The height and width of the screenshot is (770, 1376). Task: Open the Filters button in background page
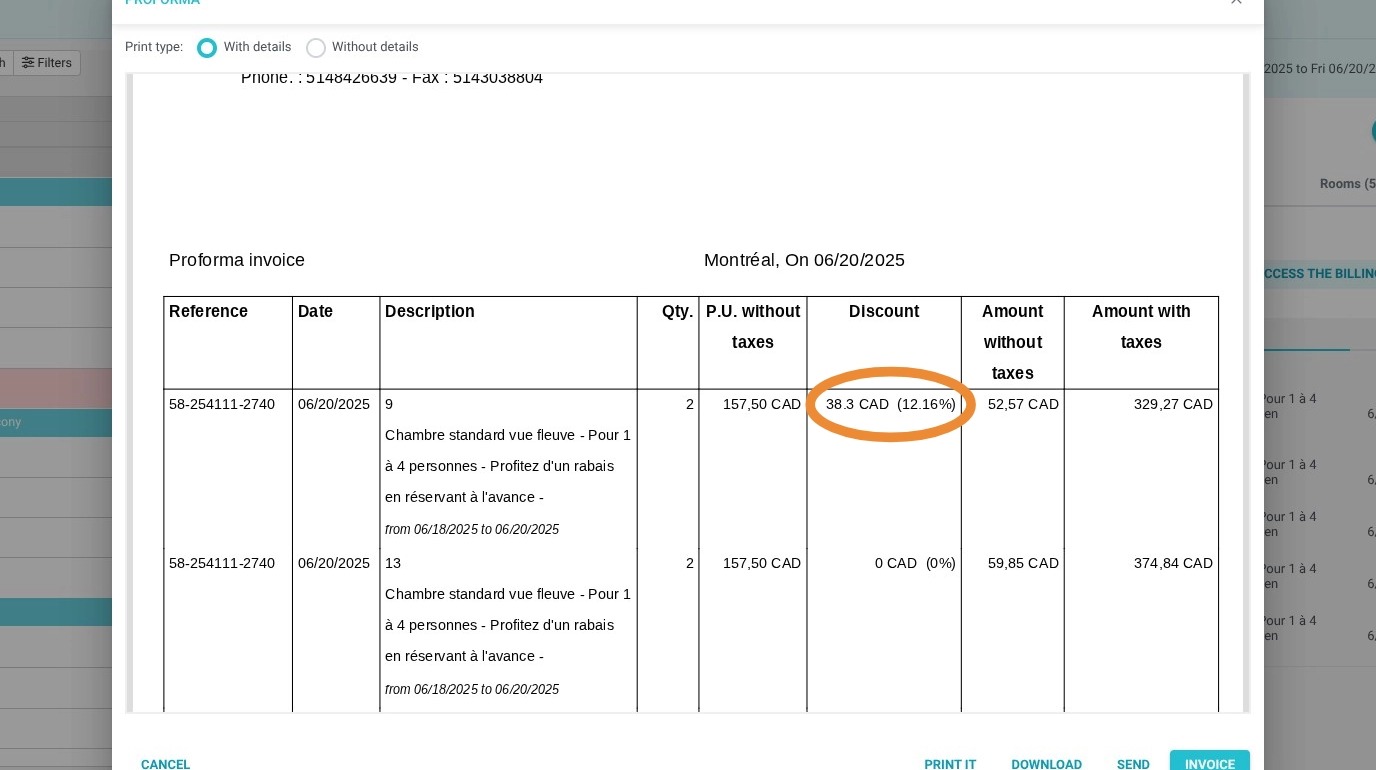pyautogui.click(x=47, y=63)
